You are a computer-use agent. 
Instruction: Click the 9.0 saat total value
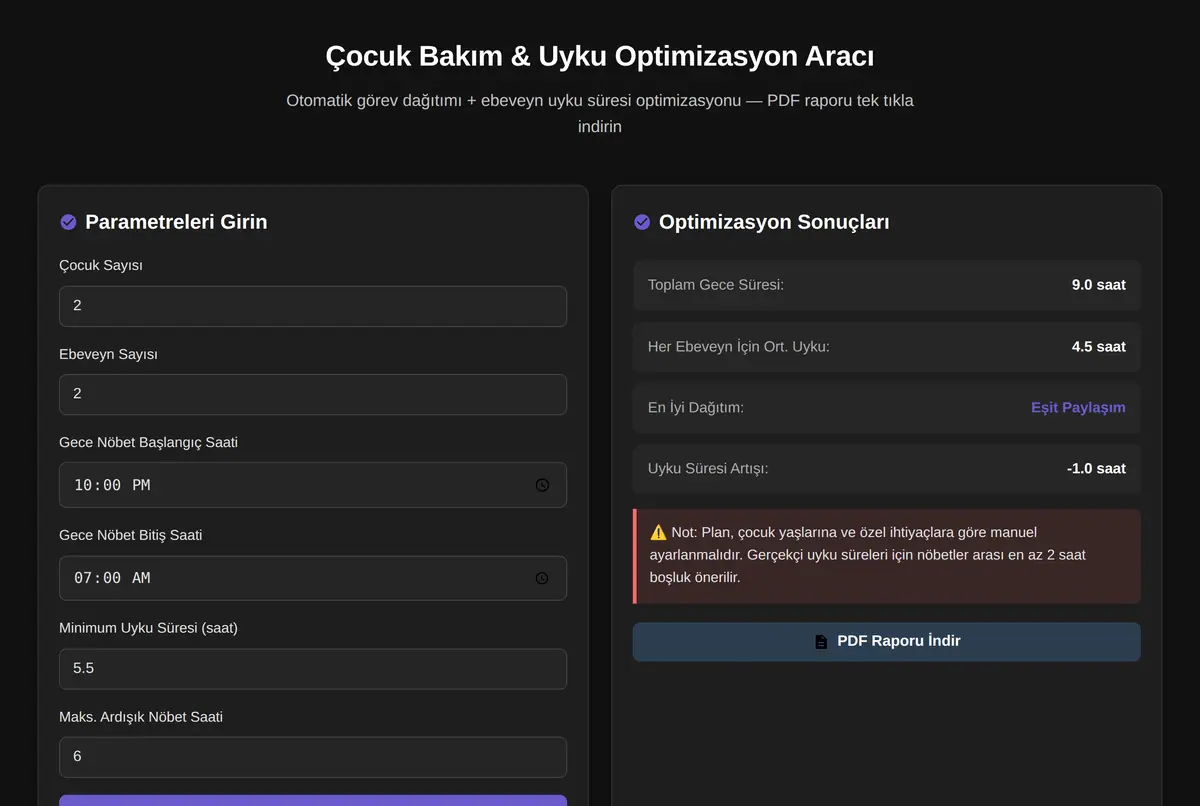pyautogui.click(x=1098, y=285)
